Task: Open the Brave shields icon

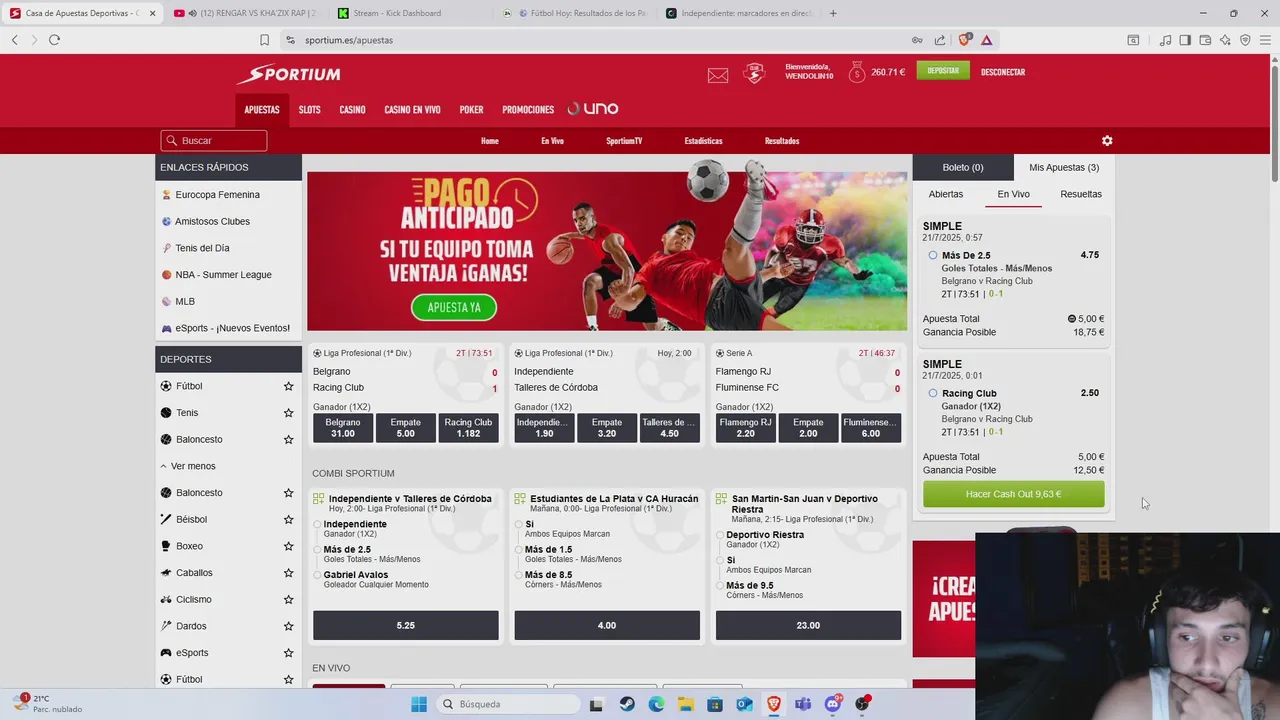Action: click(x=964, y=40)
